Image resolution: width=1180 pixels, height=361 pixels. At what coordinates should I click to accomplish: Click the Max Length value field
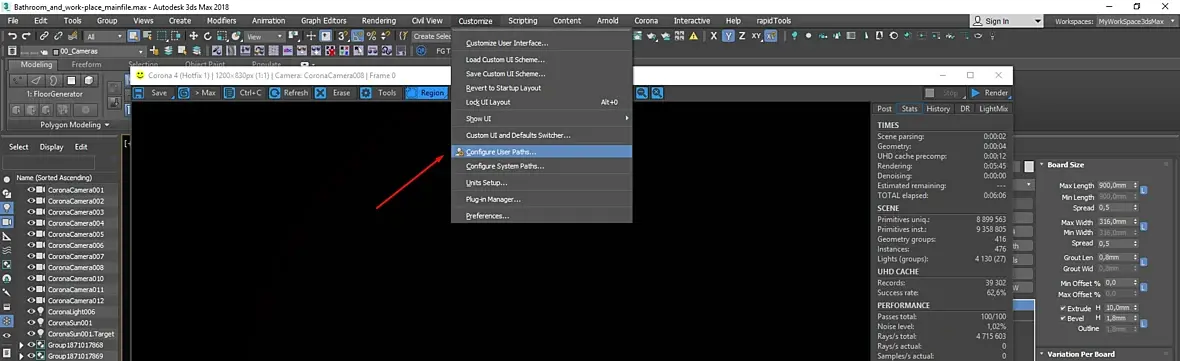[x=1115, y=186]
